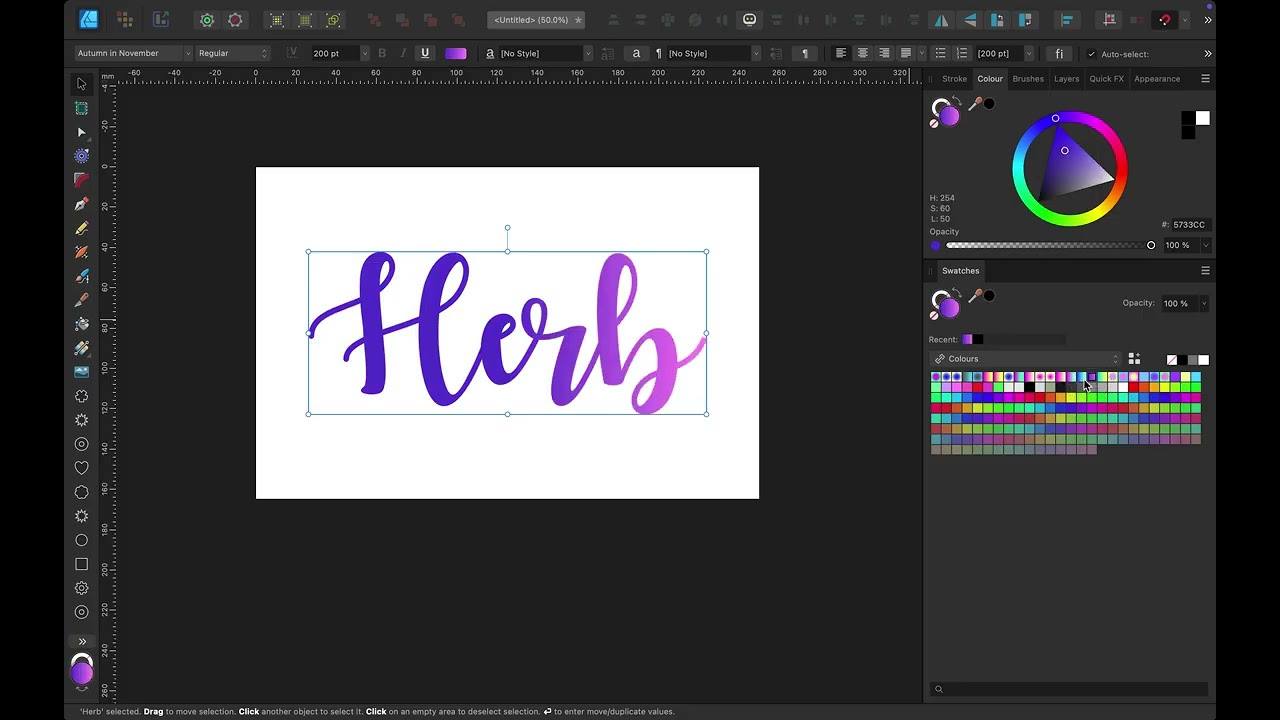Switch to the Layers tab
This screenshot has width=1280, height=720.
click(x=1067, y=79)
